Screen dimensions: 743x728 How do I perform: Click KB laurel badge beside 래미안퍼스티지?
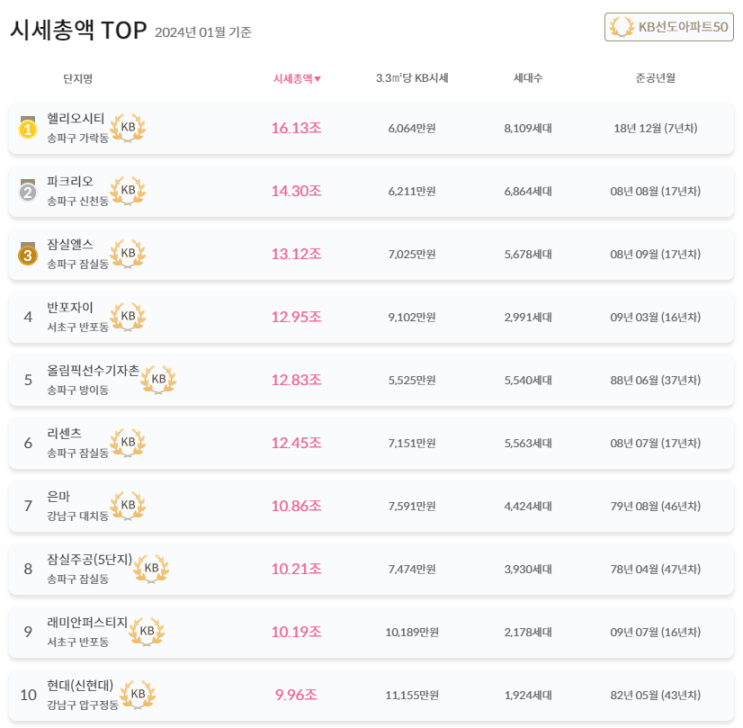(x=147, y=632)
